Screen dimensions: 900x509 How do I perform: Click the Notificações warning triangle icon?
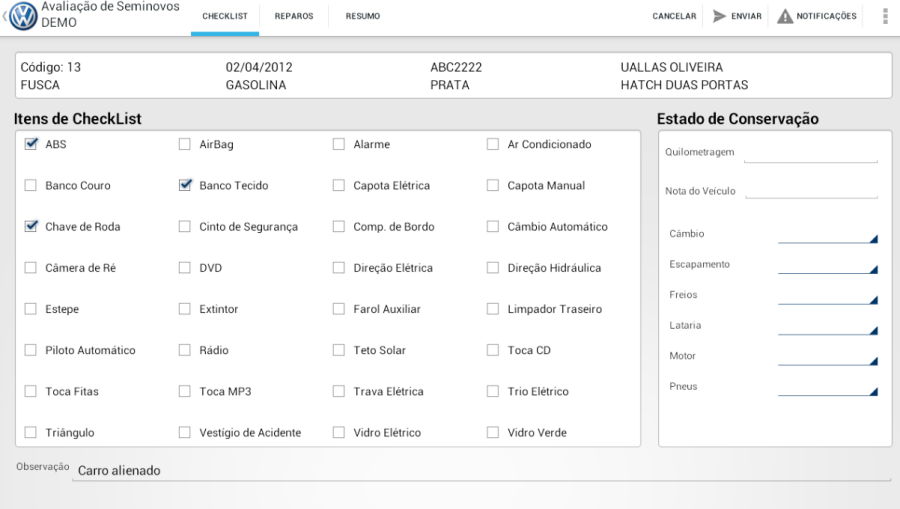(x=785, y=16)
